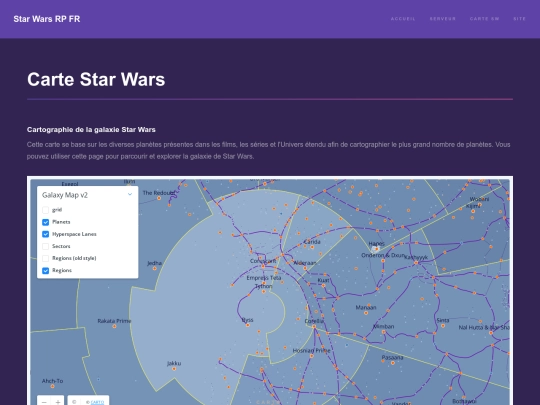540x405 pixels.
Task: Select the Byss planet marker
Action: tap(248, 325)
